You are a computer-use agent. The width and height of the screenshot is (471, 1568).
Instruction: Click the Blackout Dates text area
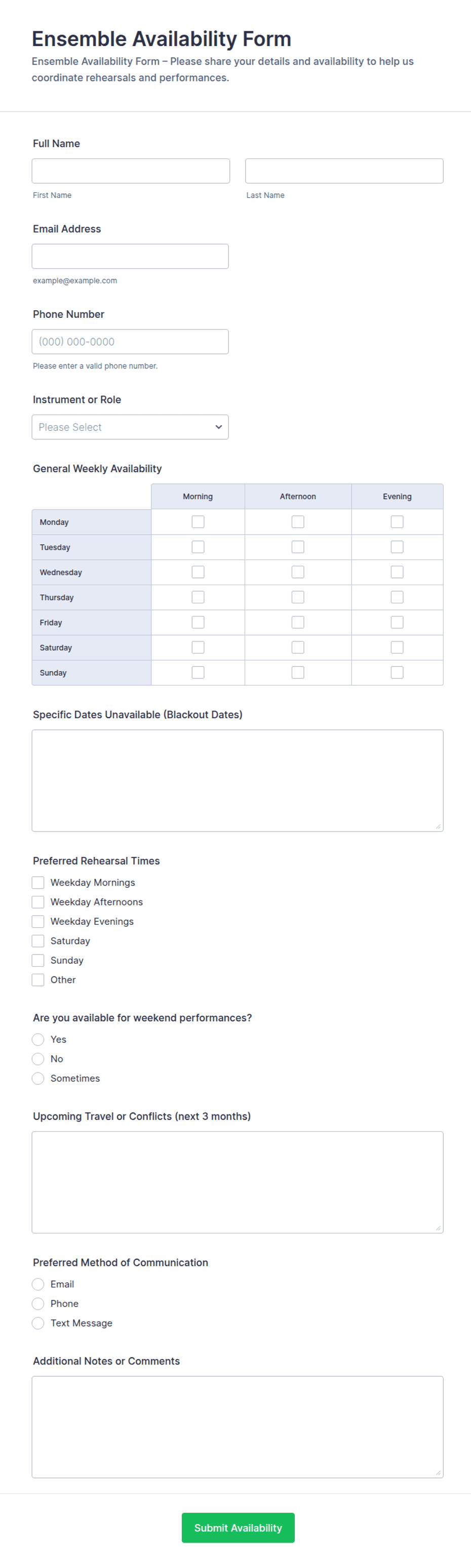pyautogui.click(x=237, y=780)
